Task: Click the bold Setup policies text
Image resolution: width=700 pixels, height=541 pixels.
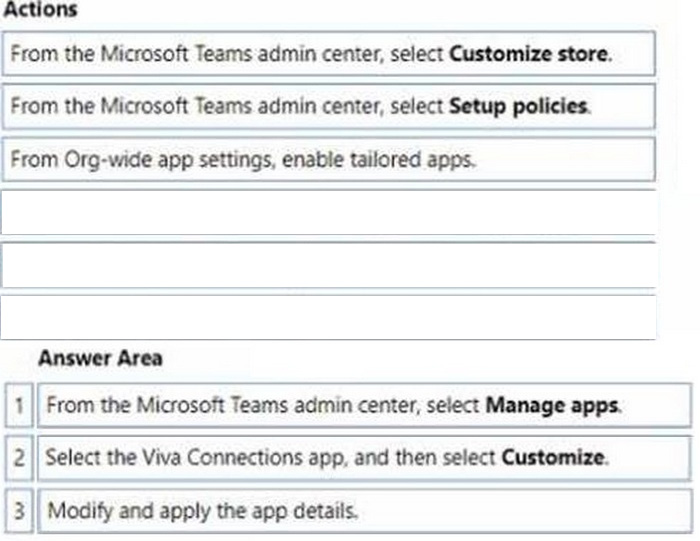Action: (518, 106)
